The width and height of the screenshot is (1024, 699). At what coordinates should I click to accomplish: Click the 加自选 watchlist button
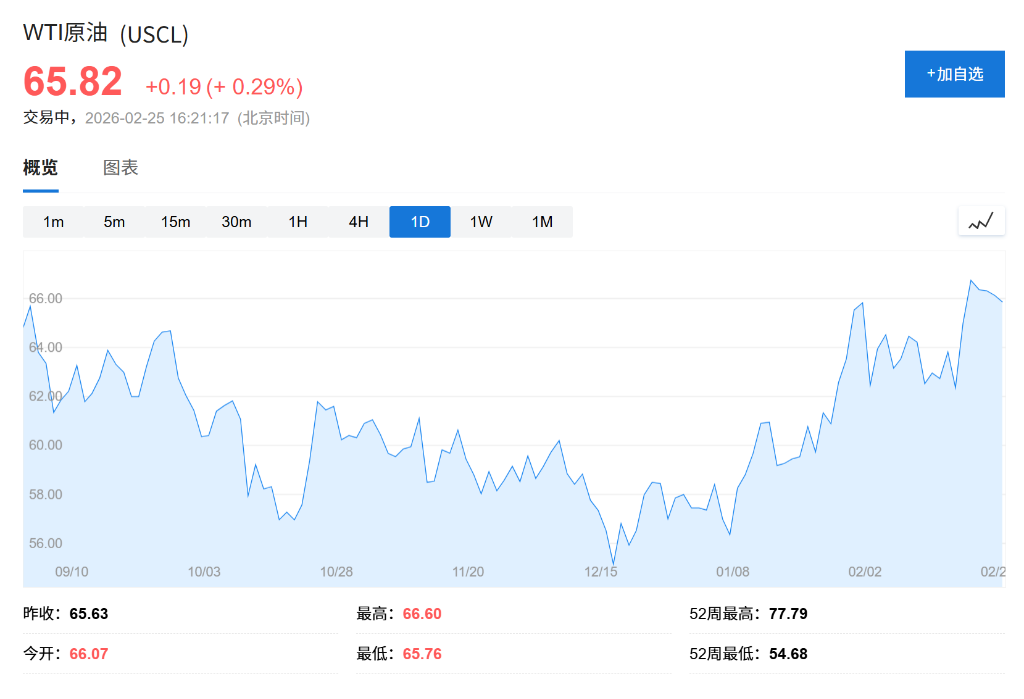[954, 73]
